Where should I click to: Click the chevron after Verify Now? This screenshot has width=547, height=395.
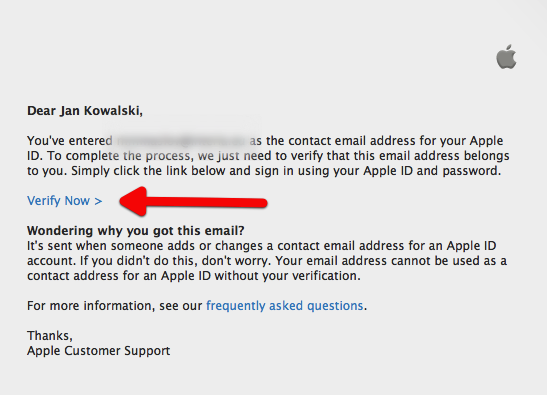[x=98, y=201]
